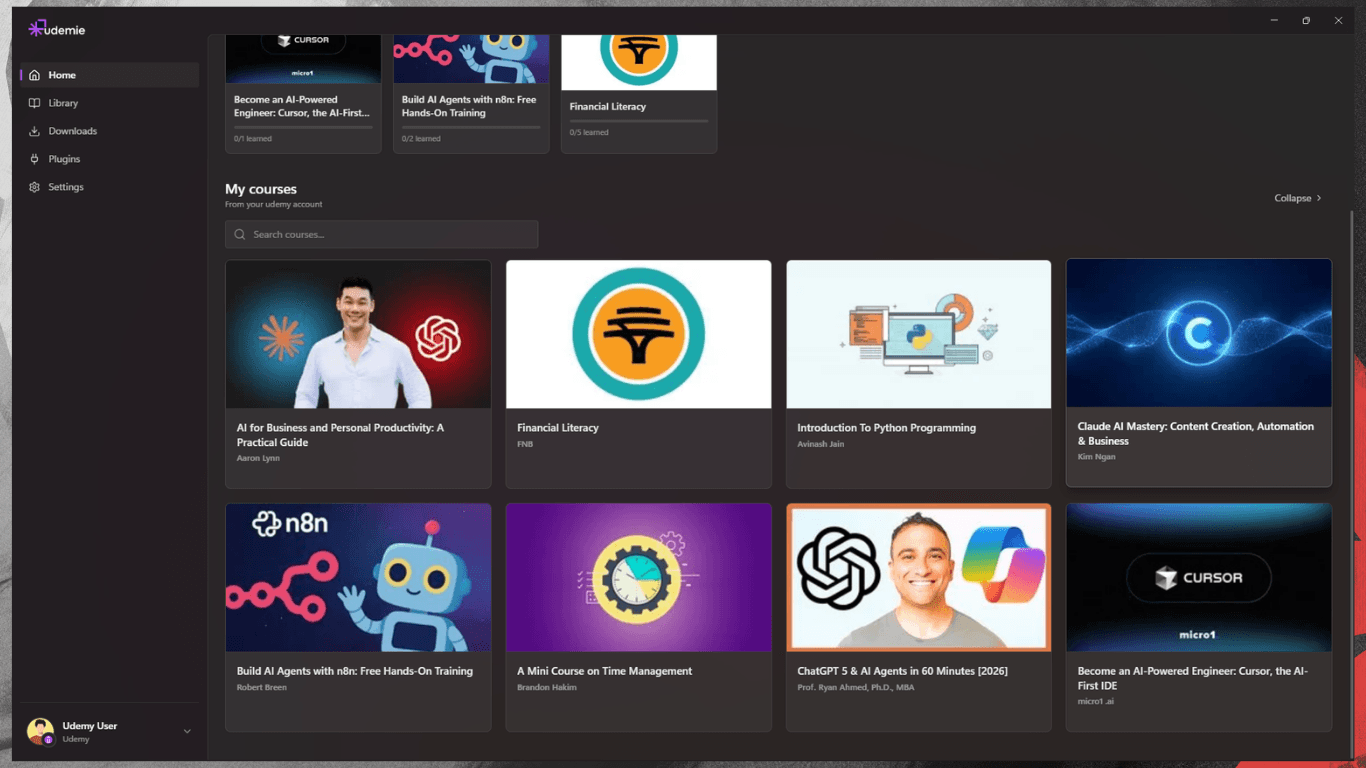Viewport: 1366px width, 768px height.
Task: Go to the Downloads section
Action: (x=109, y=131)
